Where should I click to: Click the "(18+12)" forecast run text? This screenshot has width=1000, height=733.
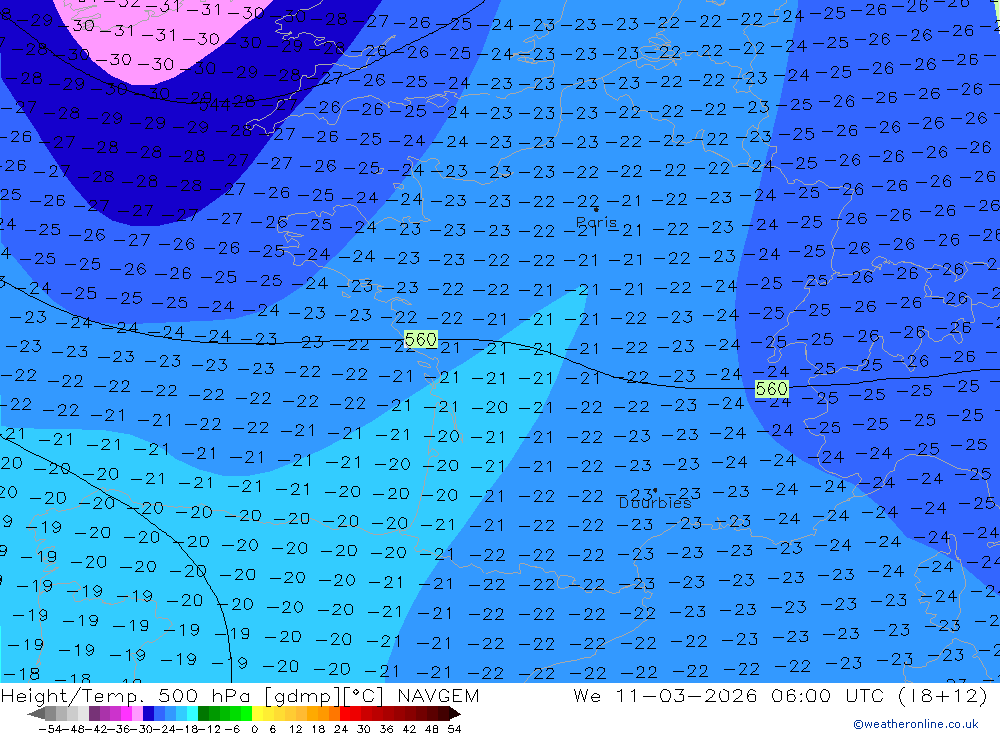point(942,696)
